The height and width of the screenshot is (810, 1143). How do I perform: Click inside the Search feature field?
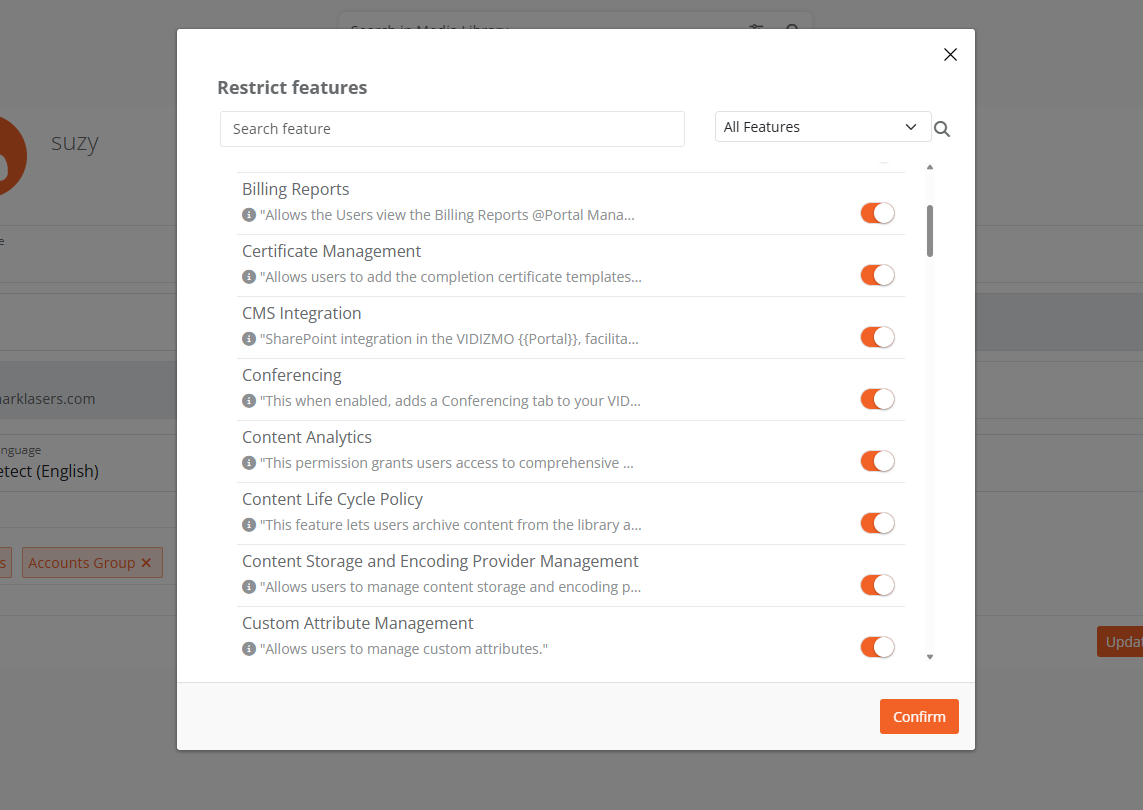(x=452, y=128)
